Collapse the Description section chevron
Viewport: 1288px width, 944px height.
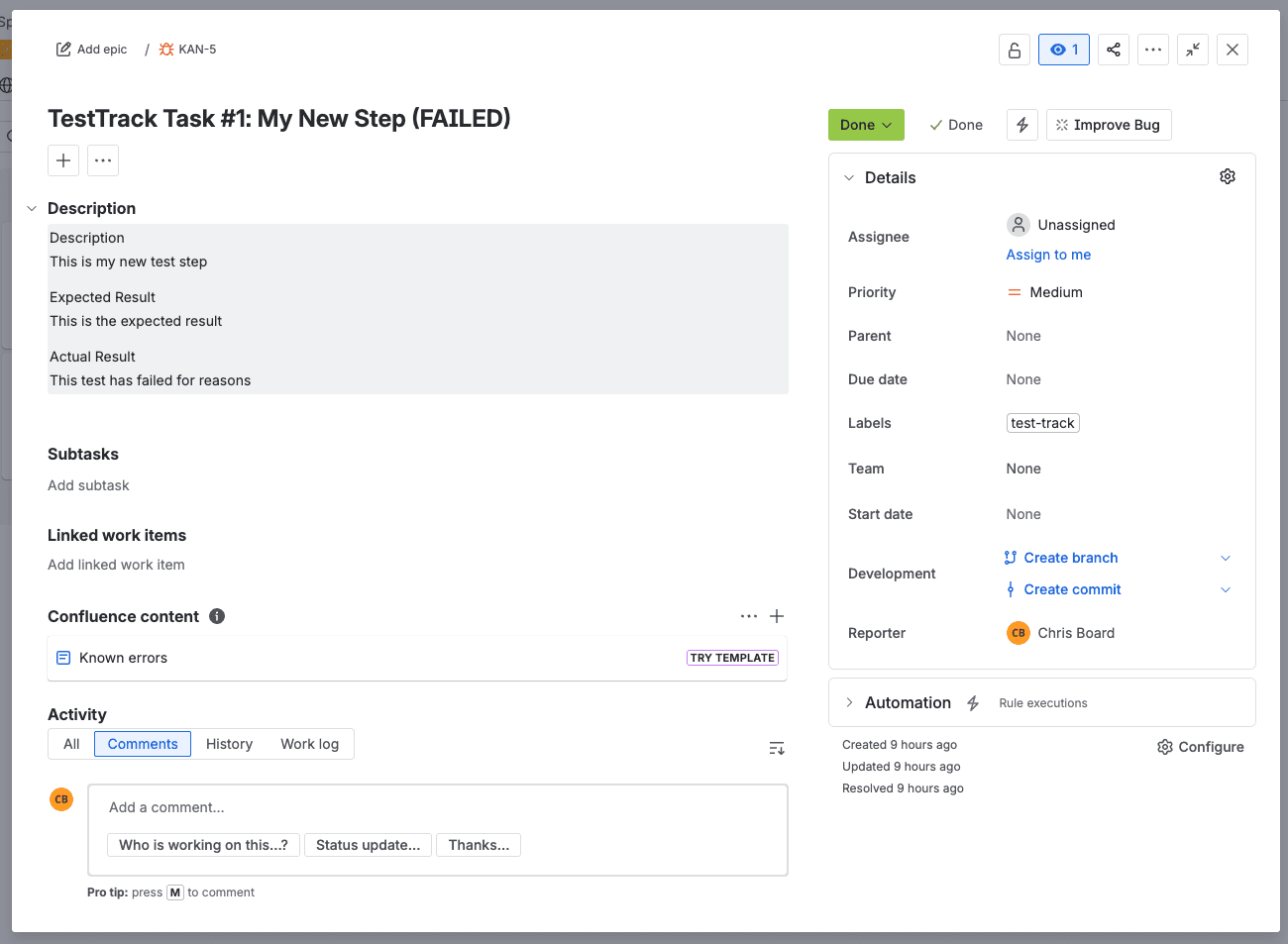(32, 209)
